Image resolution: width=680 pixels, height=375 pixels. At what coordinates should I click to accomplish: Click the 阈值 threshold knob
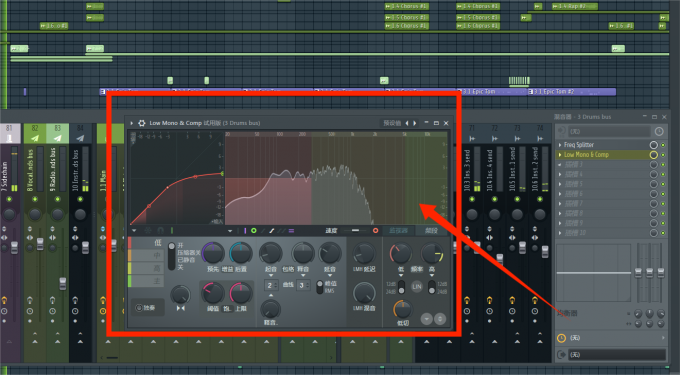click(212, 293)
